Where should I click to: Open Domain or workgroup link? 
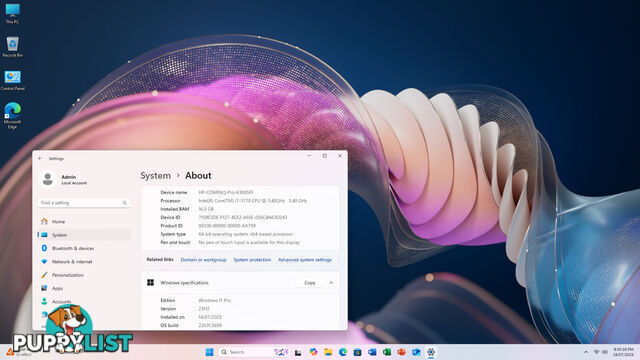tap(203, 260)
